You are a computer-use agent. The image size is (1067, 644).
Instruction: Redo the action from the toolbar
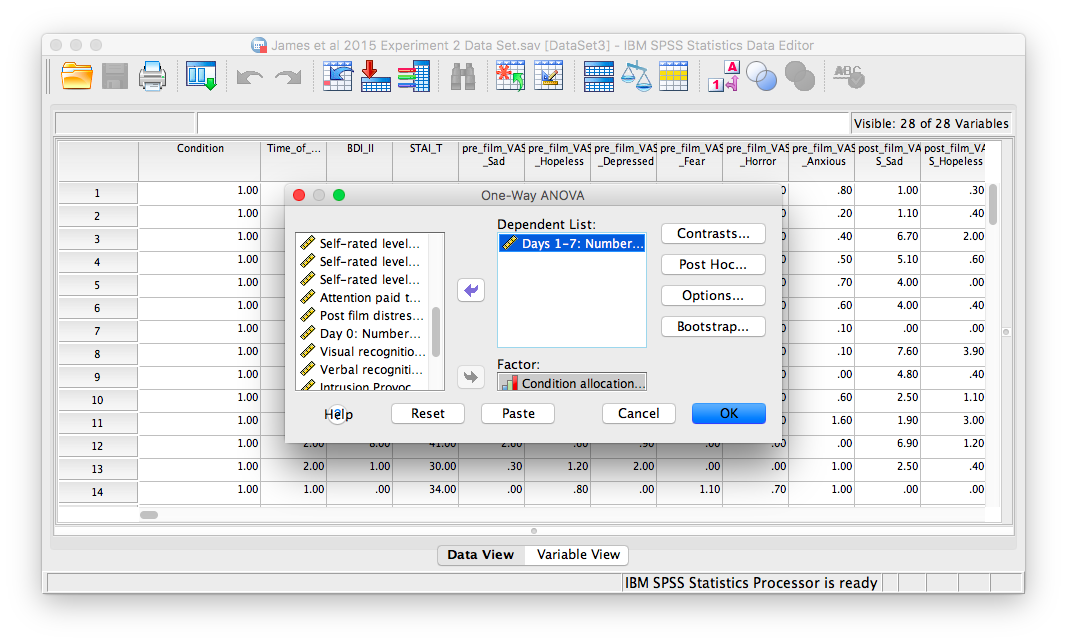pos(288,77)
